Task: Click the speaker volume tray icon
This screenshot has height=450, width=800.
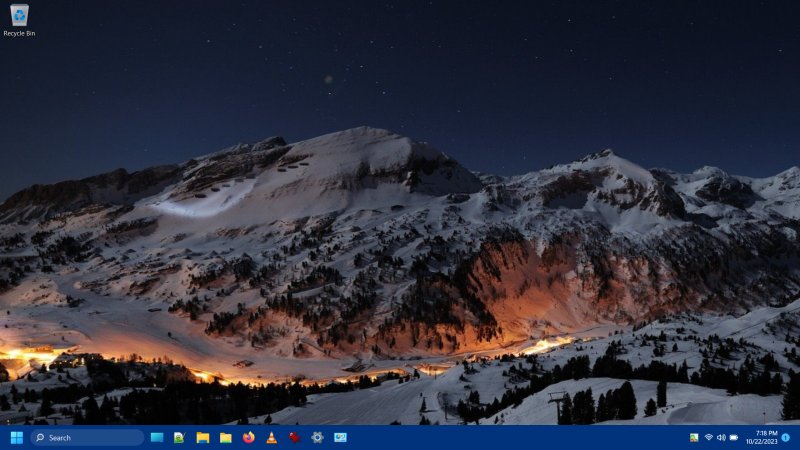Action: click(720, 437)
